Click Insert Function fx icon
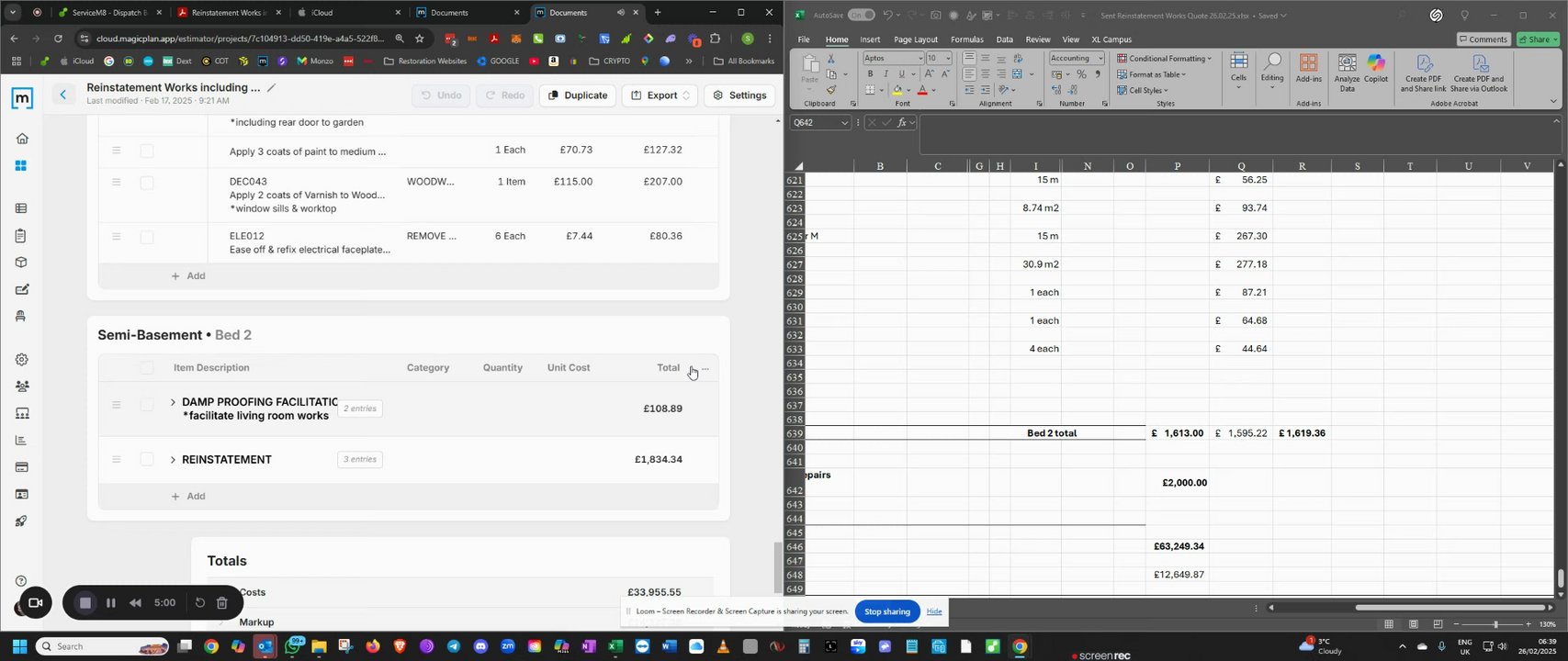 click(903, 123)
